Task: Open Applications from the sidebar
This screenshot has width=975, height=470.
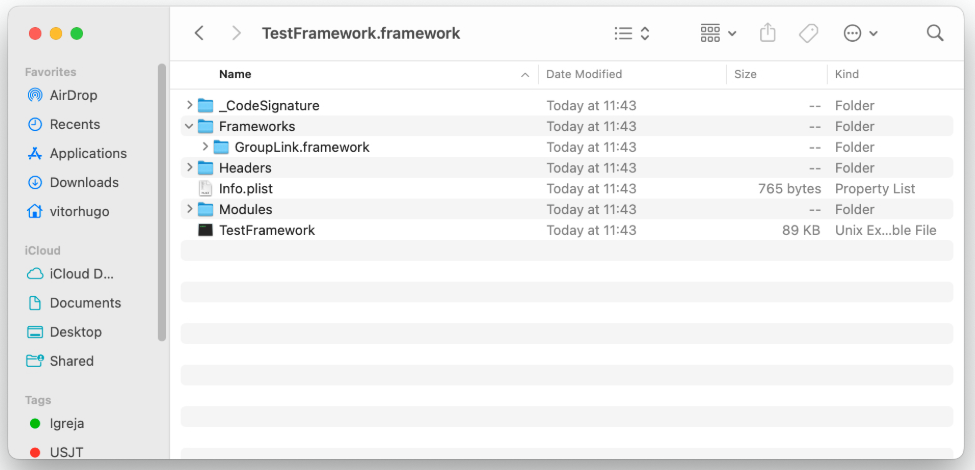Action: 87,153
